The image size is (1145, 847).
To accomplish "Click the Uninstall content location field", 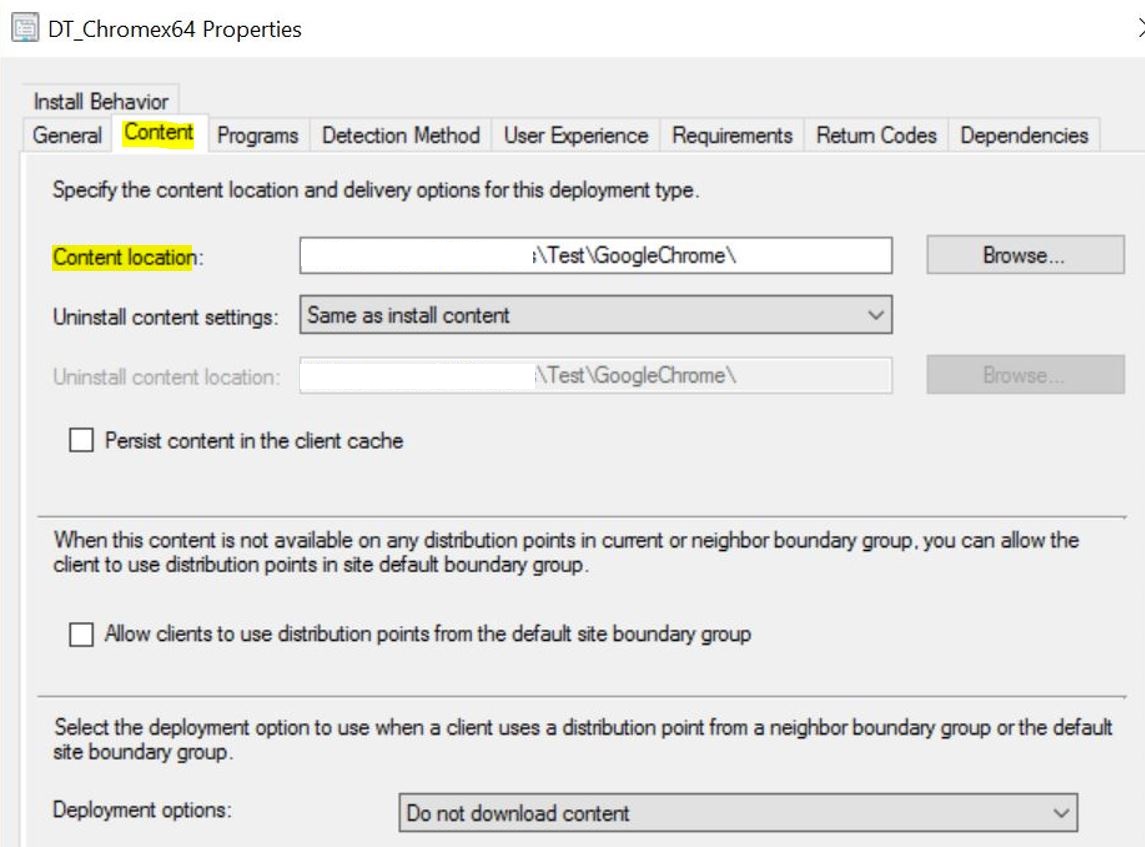I will click(595, 376).
